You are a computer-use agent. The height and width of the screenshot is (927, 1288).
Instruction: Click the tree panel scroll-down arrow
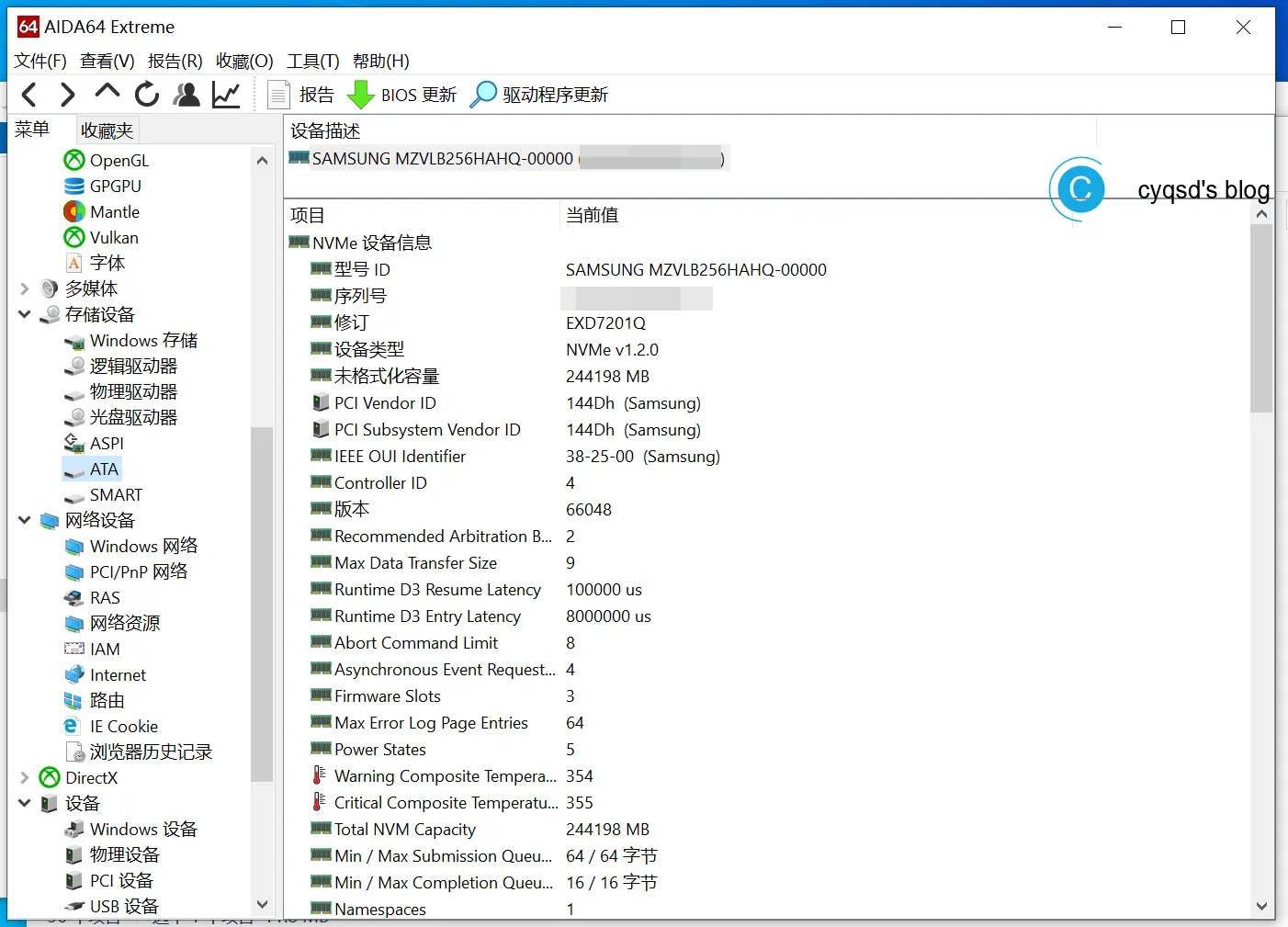coord(262,905)
